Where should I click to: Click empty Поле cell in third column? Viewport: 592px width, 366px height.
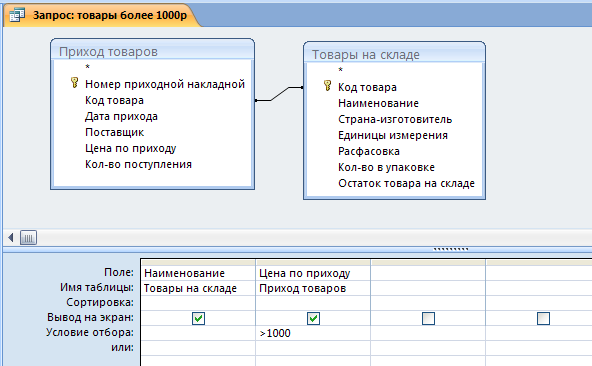[428, 273]
